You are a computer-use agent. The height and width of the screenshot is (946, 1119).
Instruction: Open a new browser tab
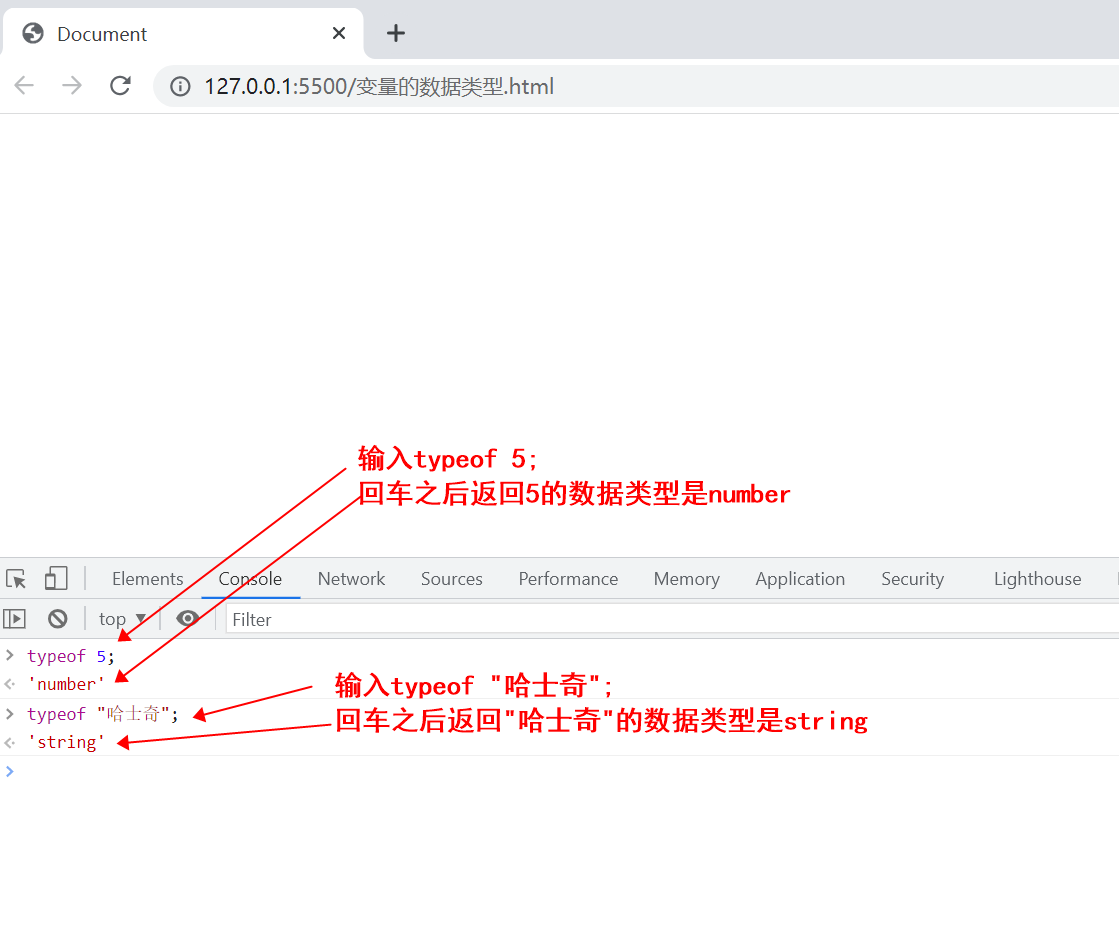[396, 33]
